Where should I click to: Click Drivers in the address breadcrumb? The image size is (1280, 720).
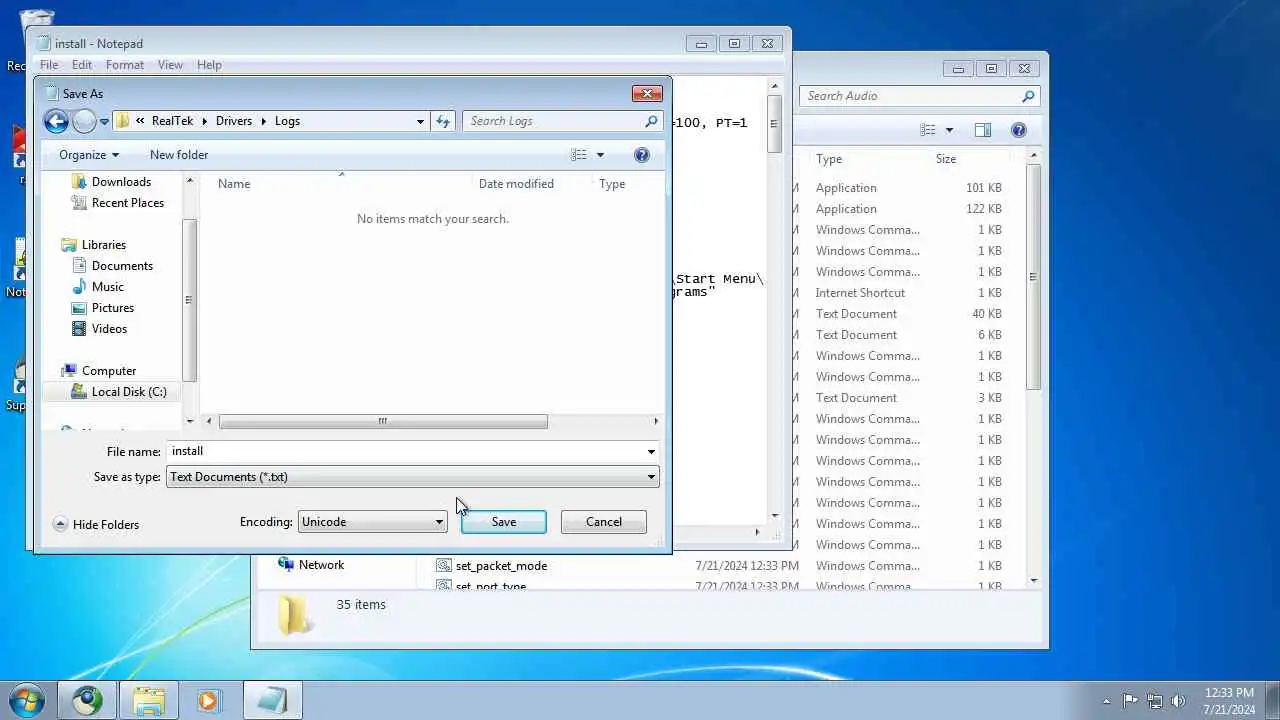tap(234, 121)
